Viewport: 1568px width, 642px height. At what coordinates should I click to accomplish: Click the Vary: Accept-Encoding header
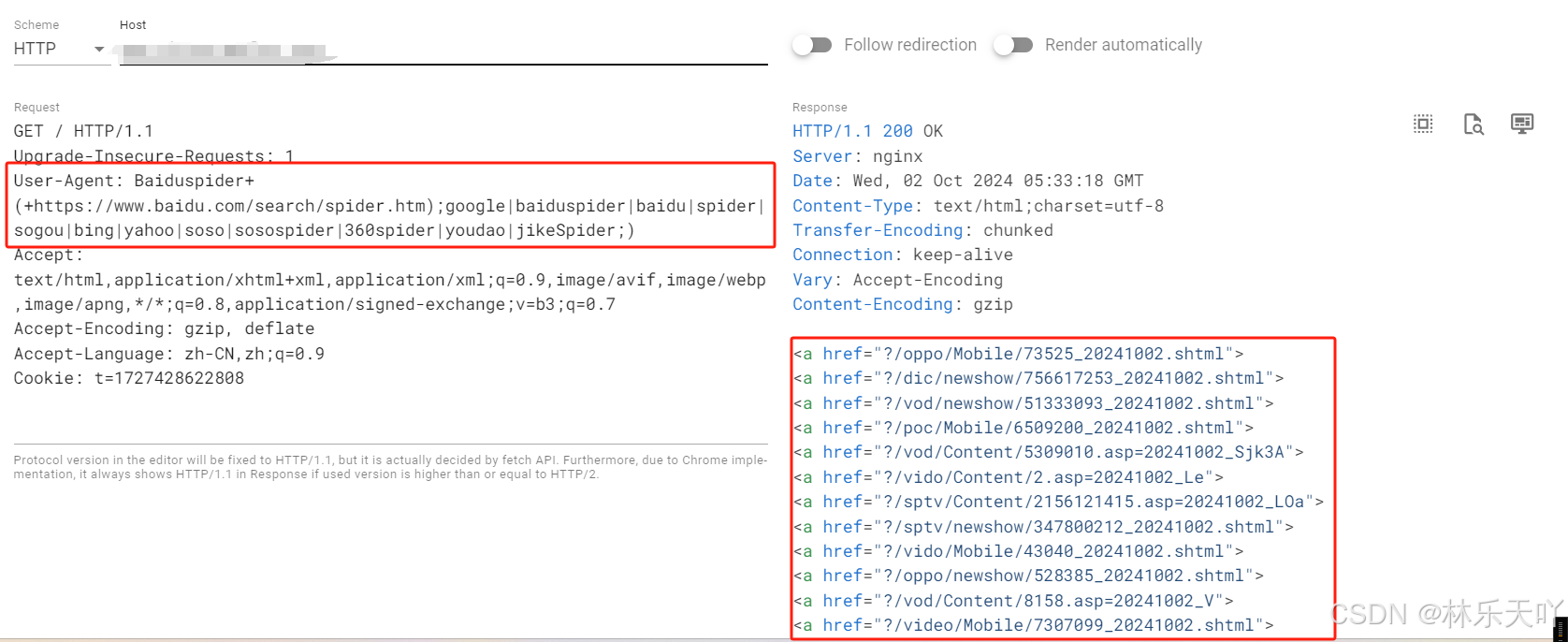click(x=897, y=280)
